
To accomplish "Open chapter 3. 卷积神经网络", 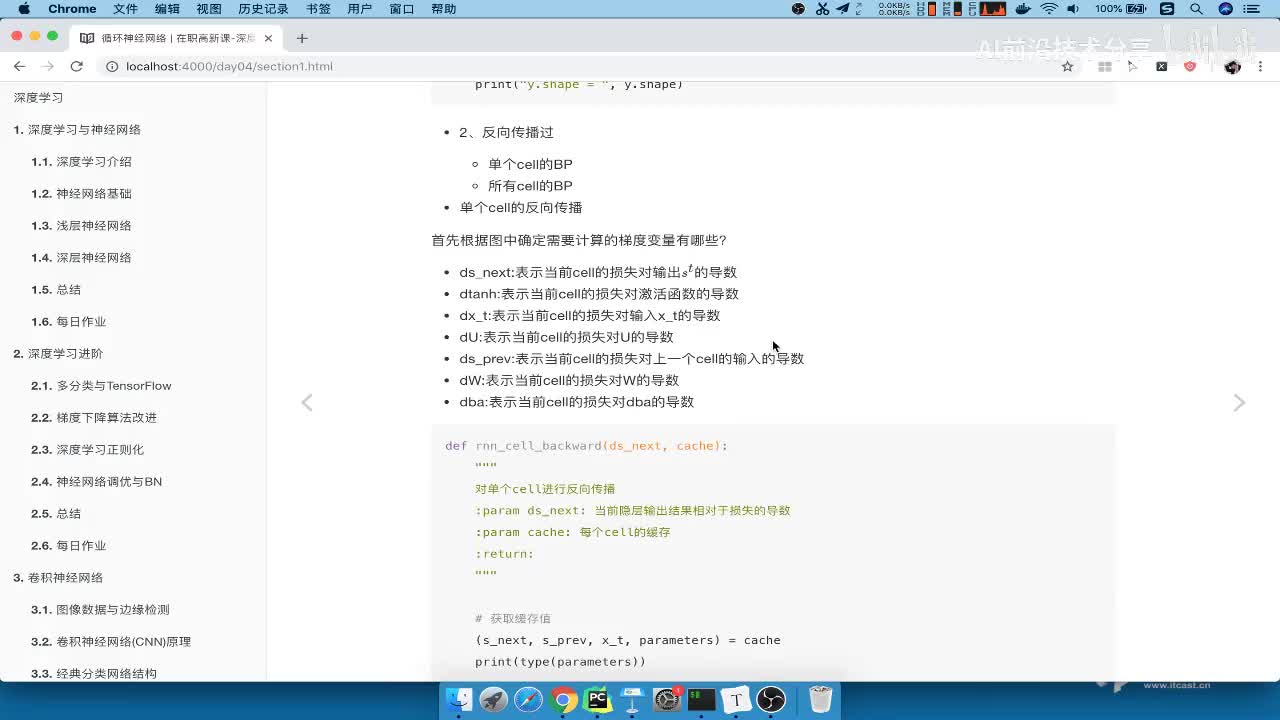I will (58, 578).
